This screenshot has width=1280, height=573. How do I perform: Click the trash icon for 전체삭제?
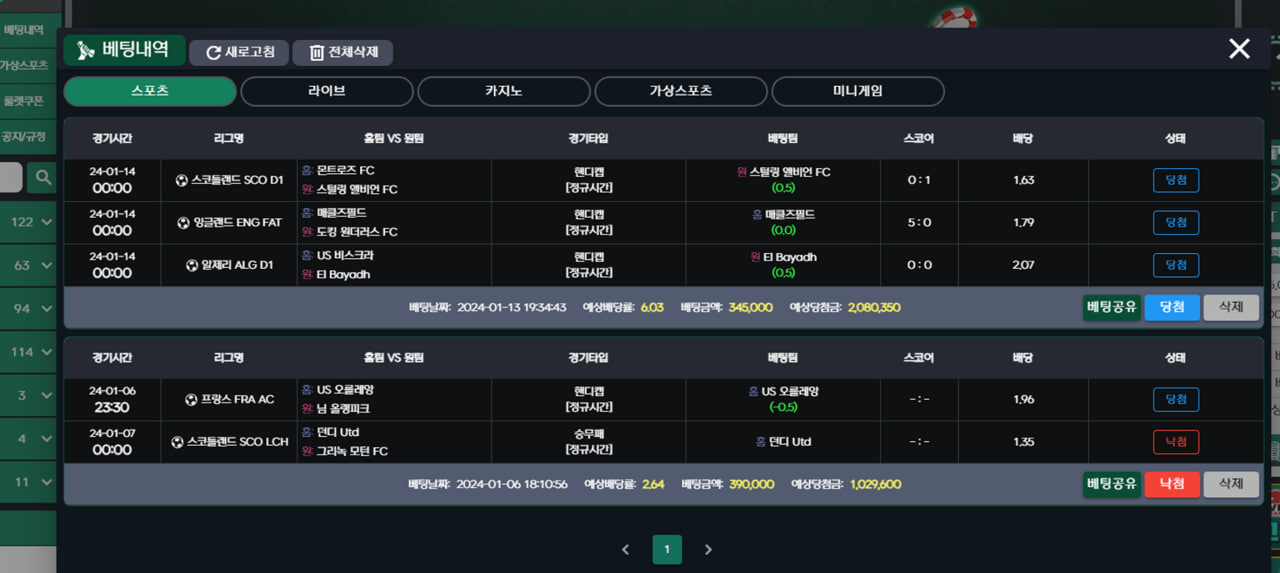point(317,53)
